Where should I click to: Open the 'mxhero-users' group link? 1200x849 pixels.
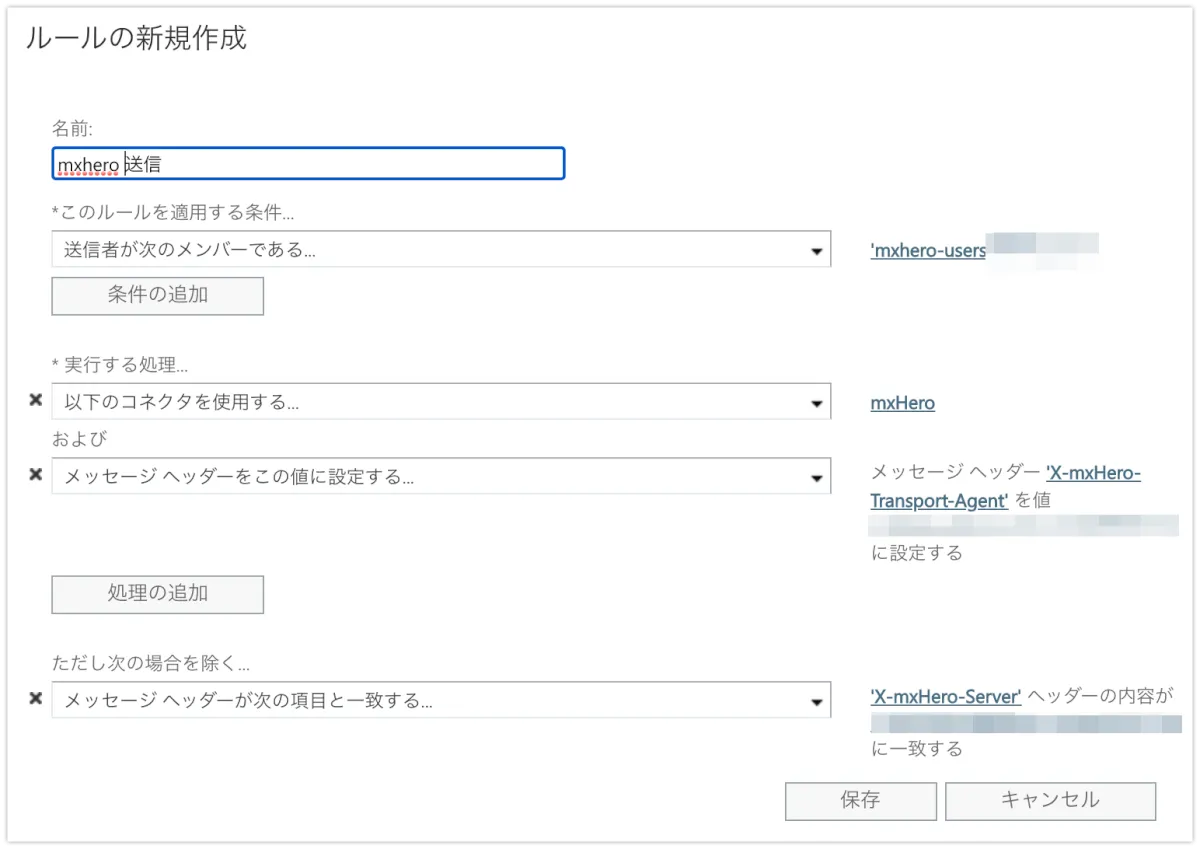[927, 250]
